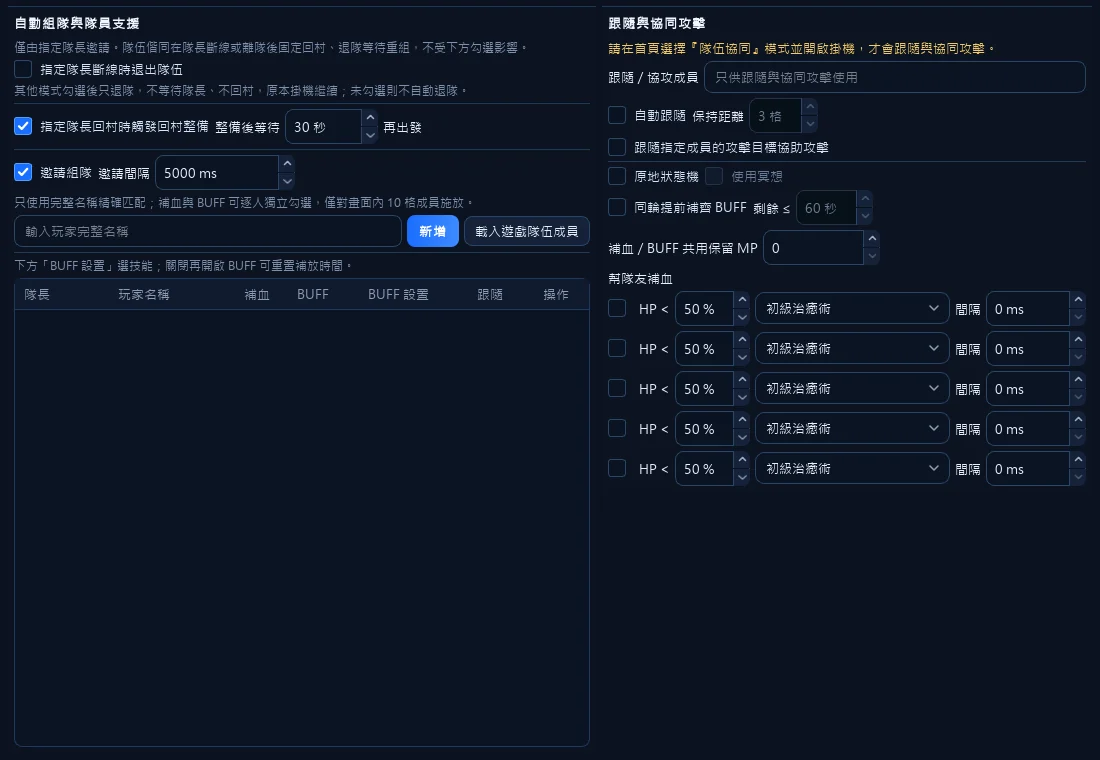This screenshot has width=1100, height=760.
Task: Open the fifth 初級治癒術 skill dropdown
Action: coord(852,468)
